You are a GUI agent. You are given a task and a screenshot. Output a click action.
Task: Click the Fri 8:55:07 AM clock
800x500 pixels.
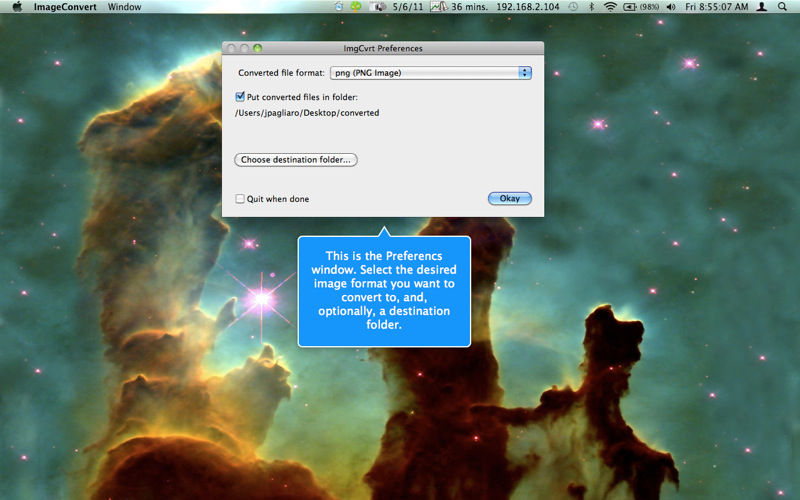pos(716,7)
